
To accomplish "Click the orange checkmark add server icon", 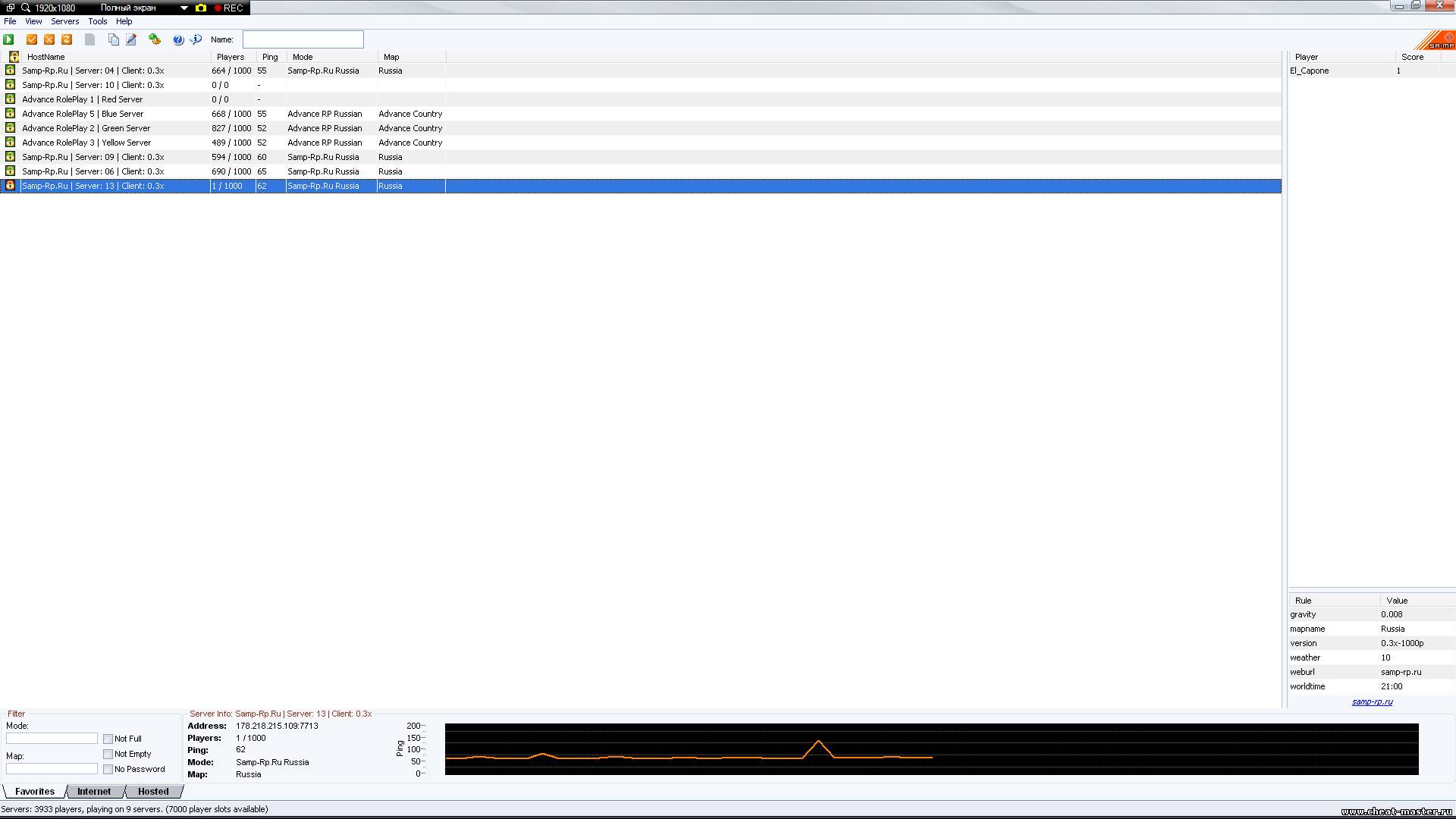I will pos(32,39).
